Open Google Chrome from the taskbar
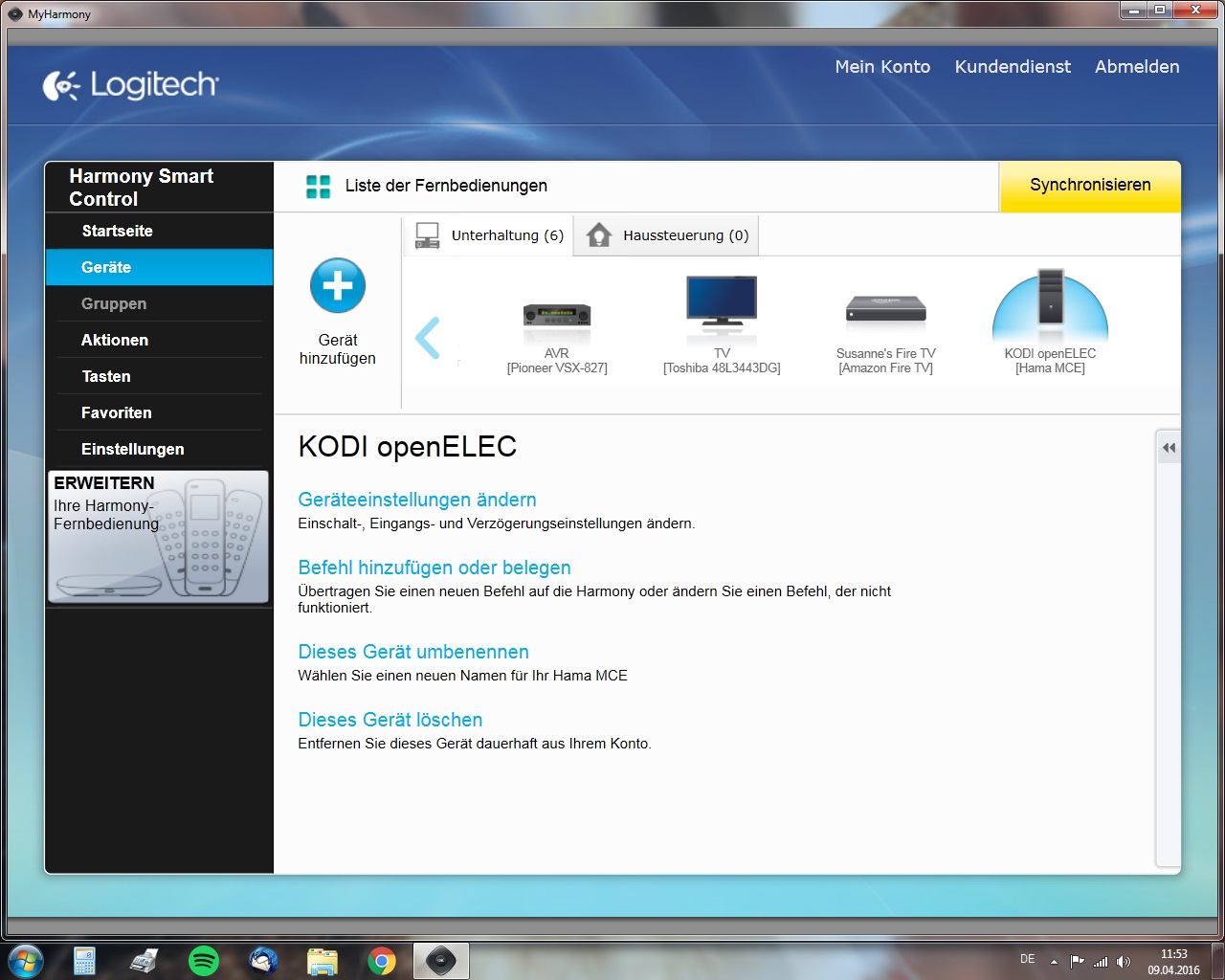Viewport: 1225px width, 980px height. pyautogui.click(x=382, y=960)
